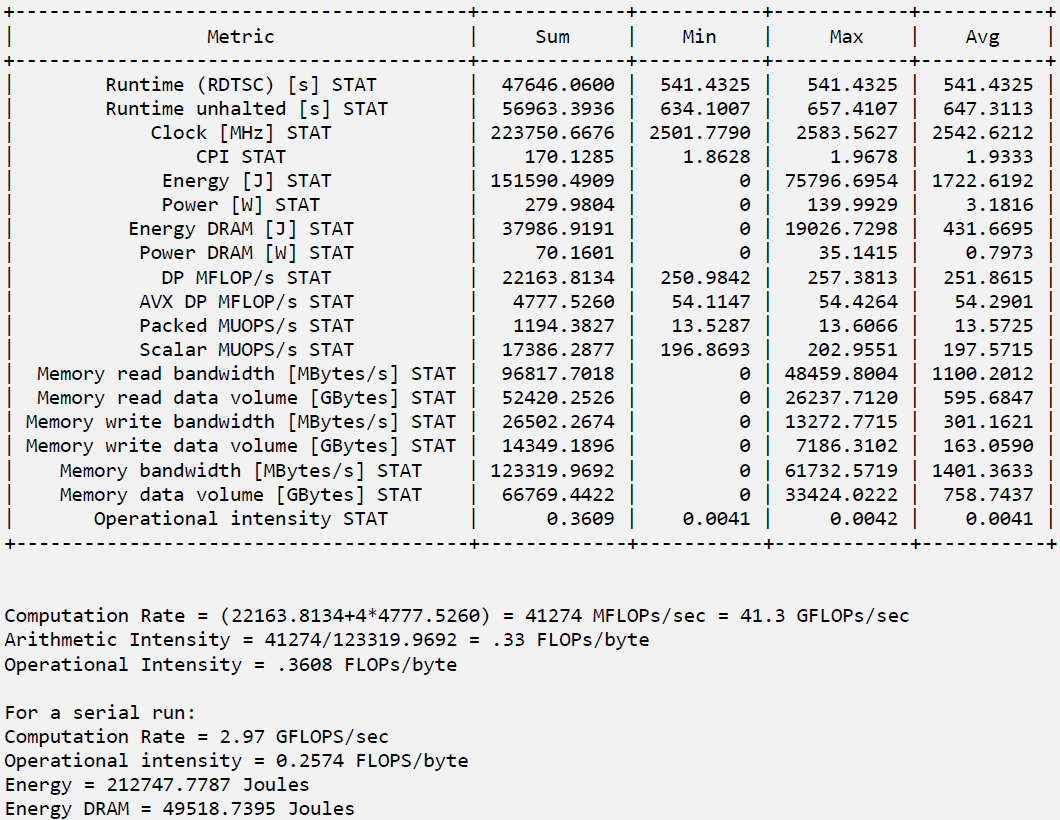This screenshot has width=1060, height=820.
Task: Select the Power [W] sum value 279.9804
Action: (x=568, y=205)
